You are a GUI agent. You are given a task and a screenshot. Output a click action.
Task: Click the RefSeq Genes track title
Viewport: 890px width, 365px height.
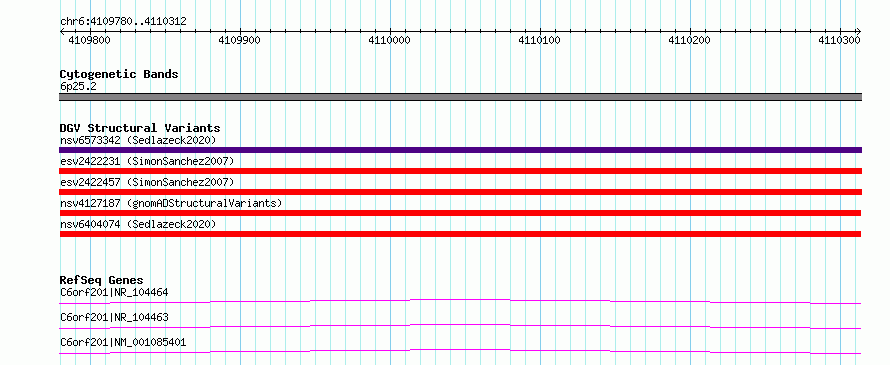[101, 280]
